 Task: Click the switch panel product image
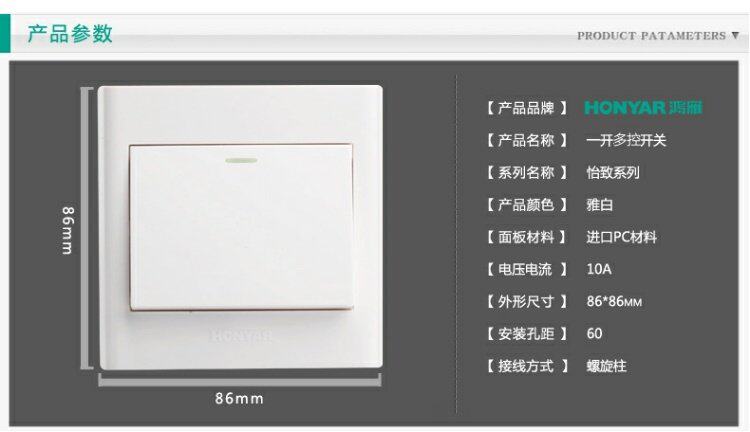tap(240, 227)
